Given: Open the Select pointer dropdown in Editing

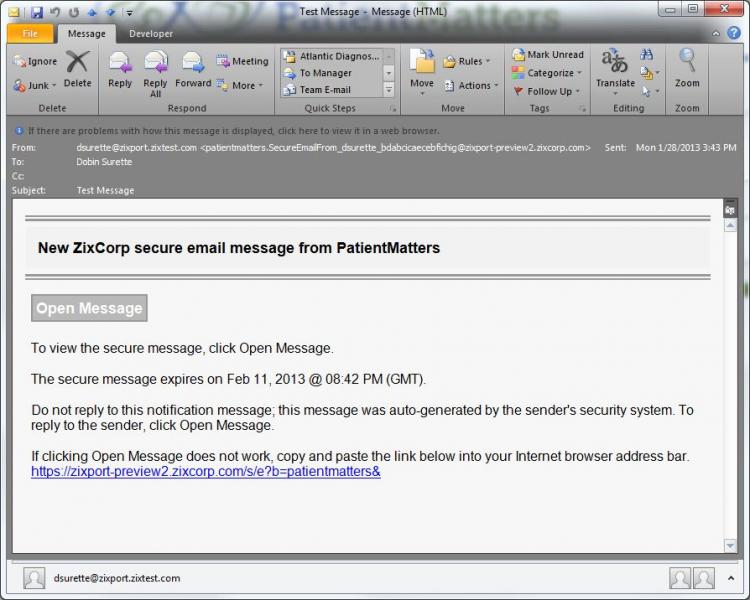Looking at the screenshot, I should tap(650, 91).
